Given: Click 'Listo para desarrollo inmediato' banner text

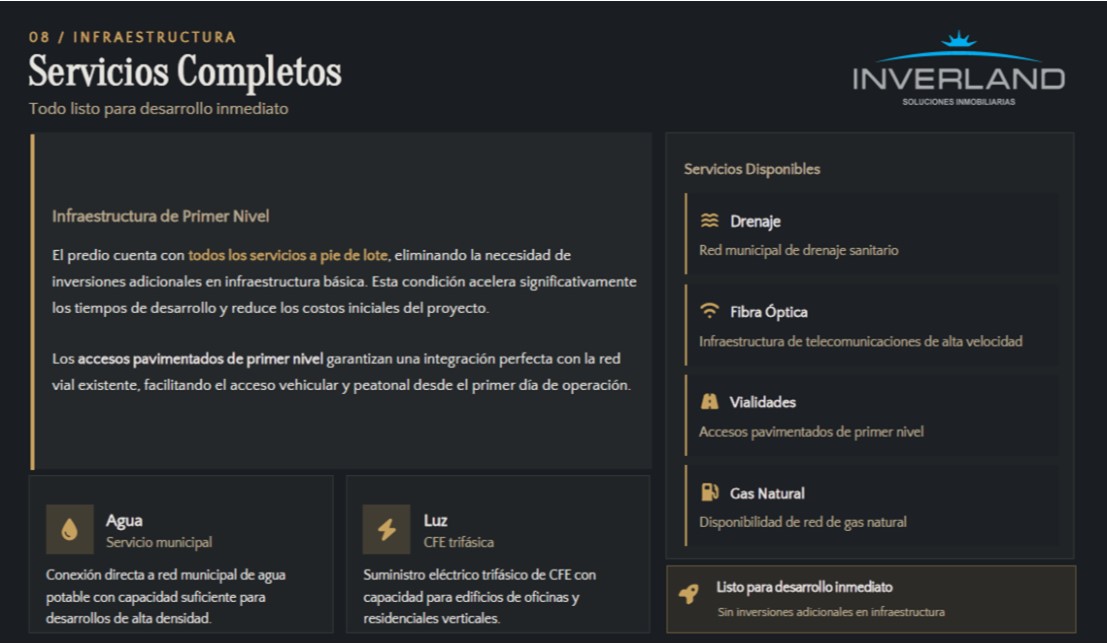Looking at the screenshot, I should (x=804, y=587).
